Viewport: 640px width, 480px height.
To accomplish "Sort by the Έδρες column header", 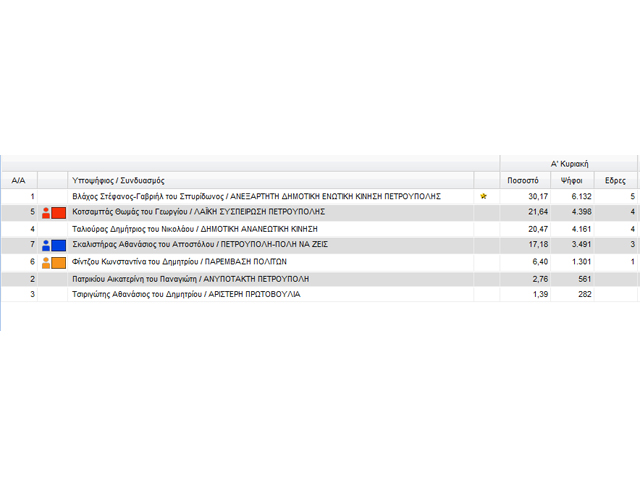I will point(616,180).
